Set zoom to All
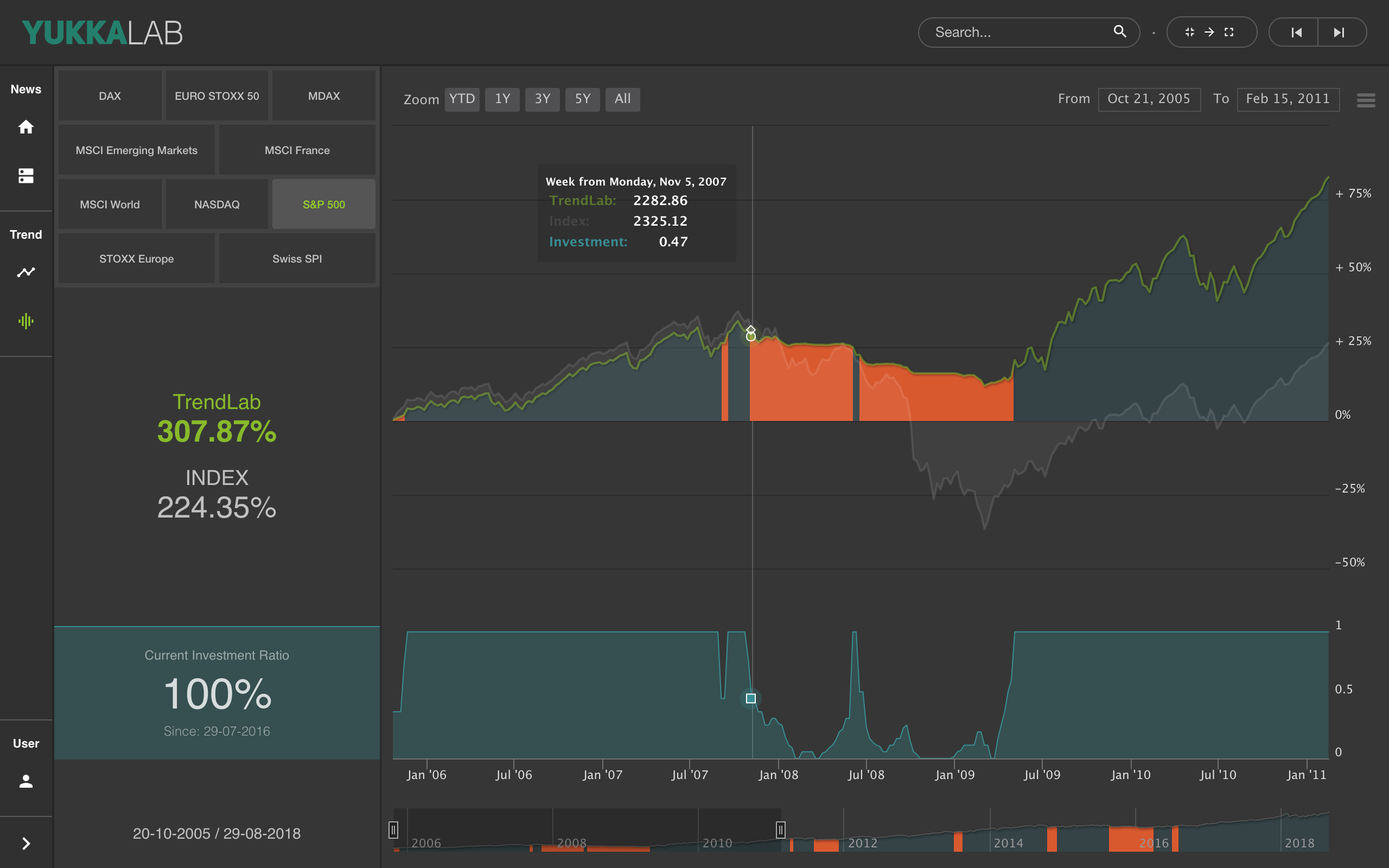Screen dimensions: 1389x868 click(x=623, y=99)
